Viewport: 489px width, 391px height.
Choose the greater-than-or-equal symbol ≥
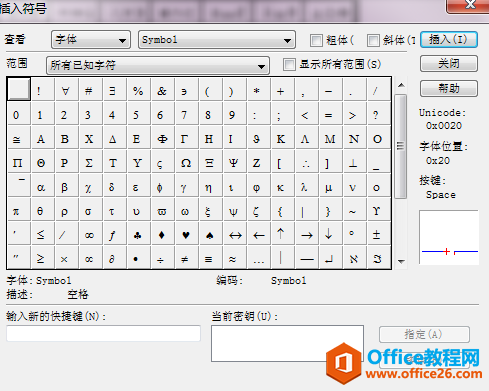41,258
